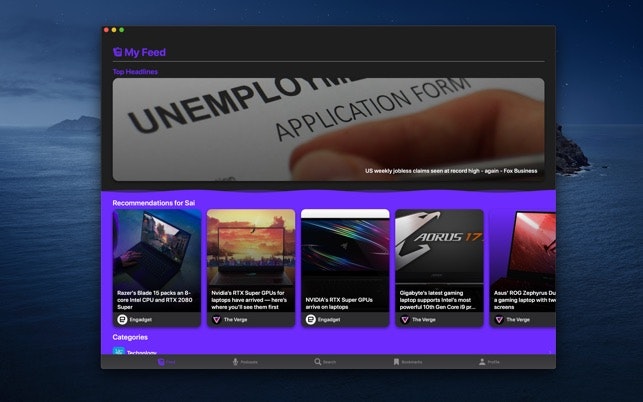This screenshot has width=643, height=402.
Task: Open the unemployment application headline image
Action: pyautogui.click(x=328, y=129)
